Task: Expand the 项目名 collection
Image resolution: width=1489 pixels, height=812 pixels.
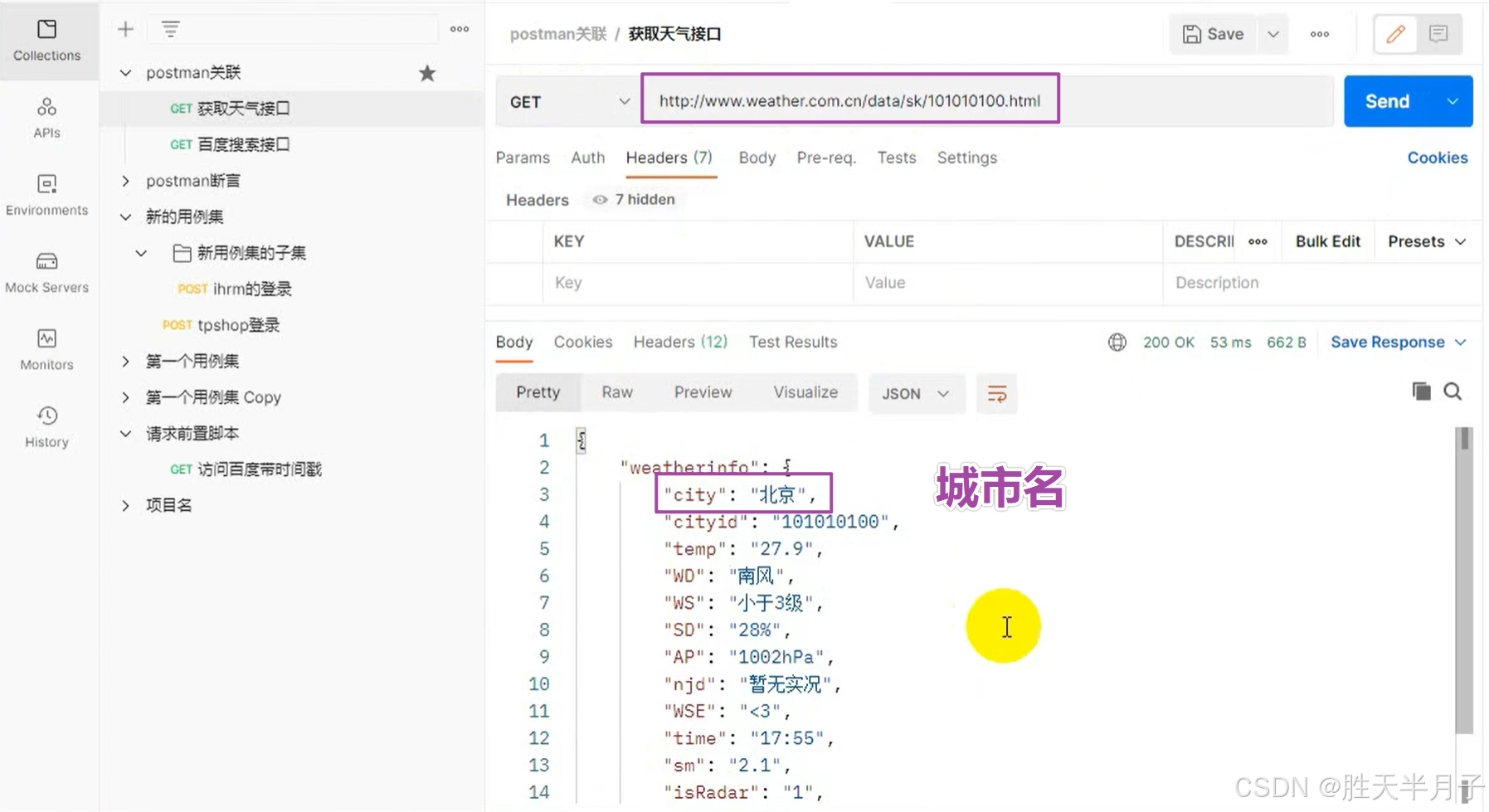Action: [125, 506]
